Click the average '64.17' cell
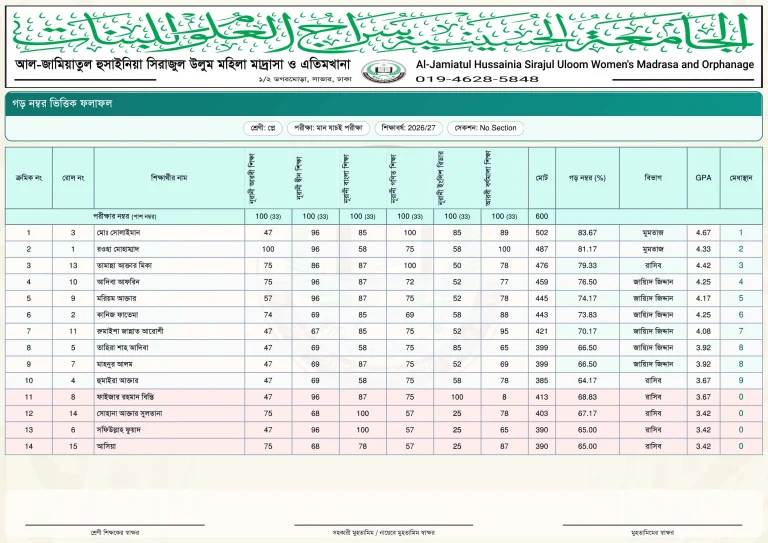Screen dimensions: 768x543 (587, 380)
